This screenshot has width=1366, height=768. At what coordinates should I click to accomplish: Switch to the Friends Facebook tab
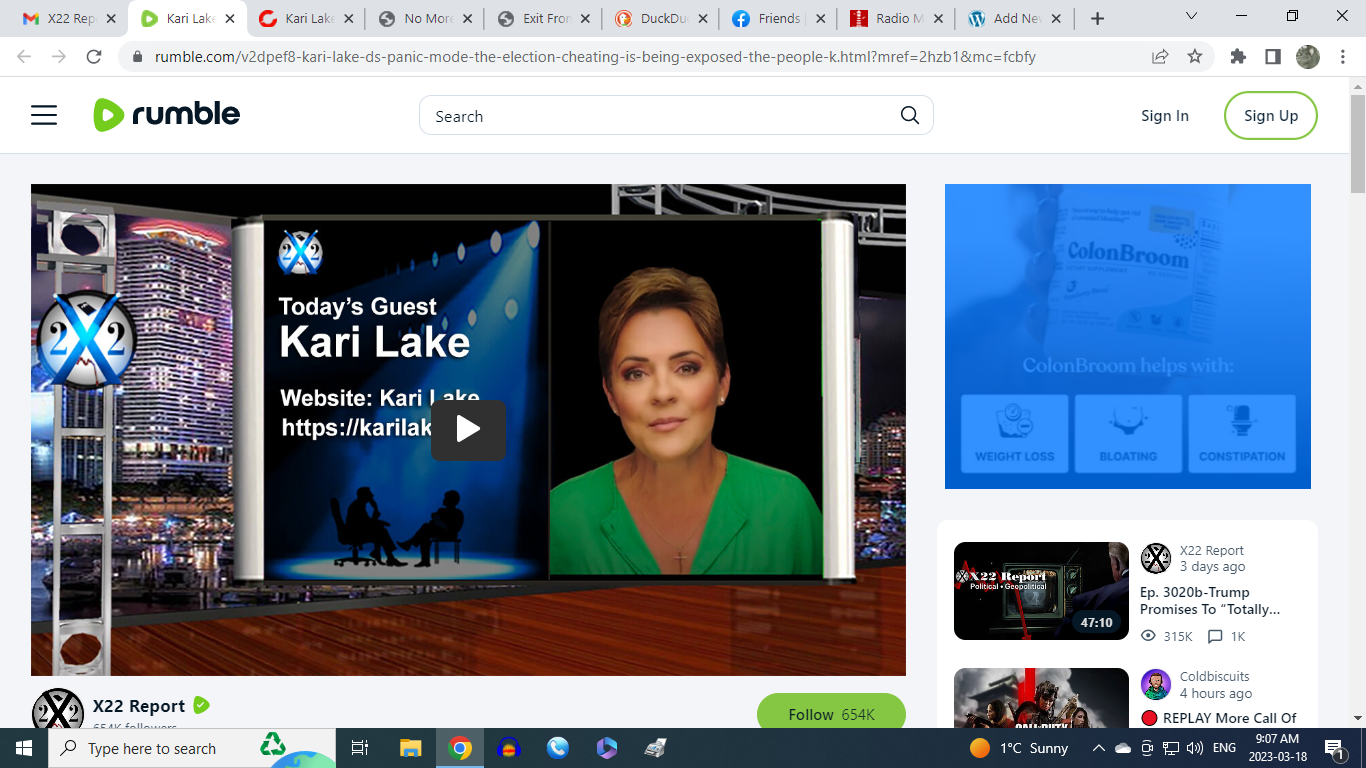click(777, 18)
